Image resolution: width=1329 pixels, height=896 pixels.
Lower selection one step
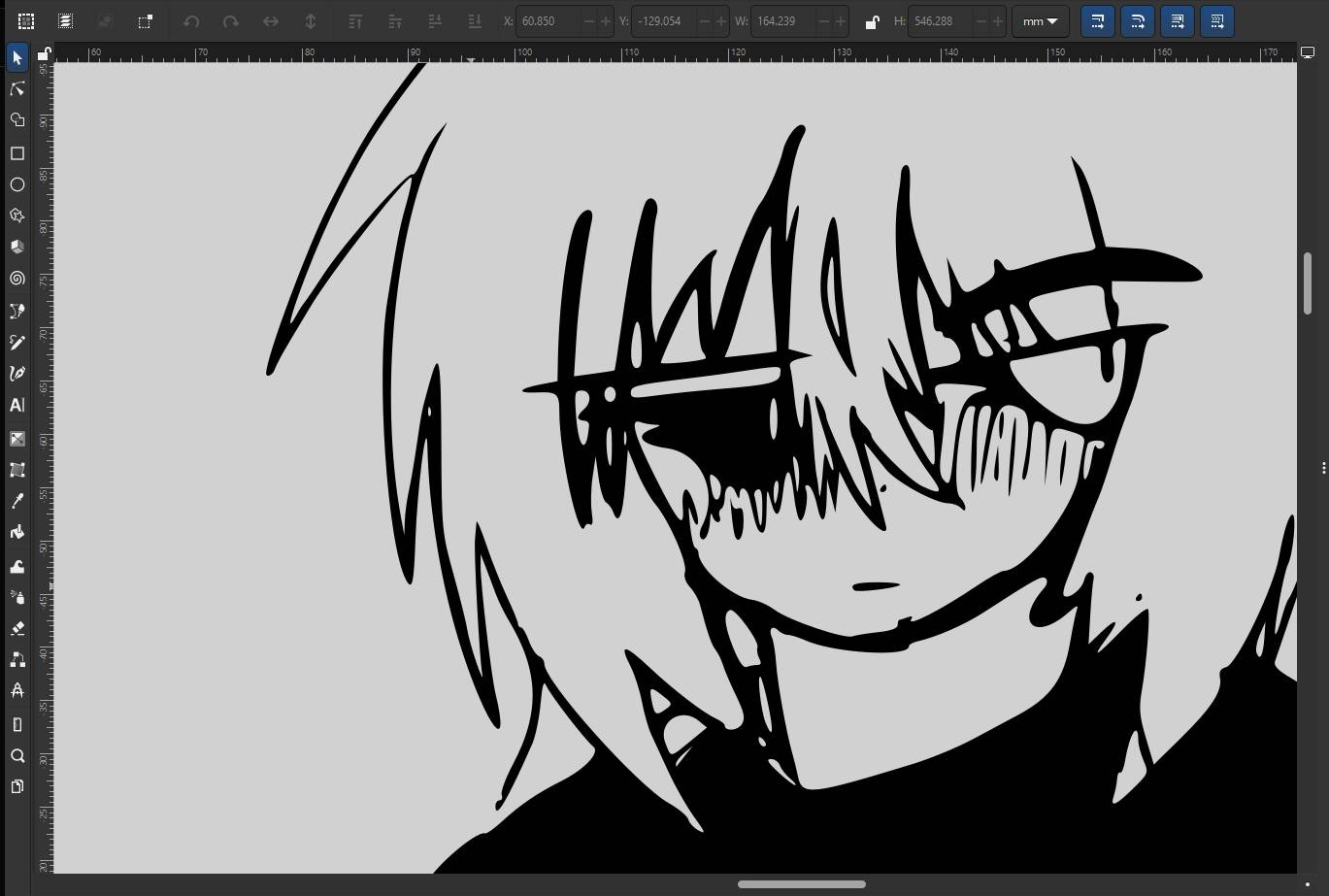tap(435, 21)
